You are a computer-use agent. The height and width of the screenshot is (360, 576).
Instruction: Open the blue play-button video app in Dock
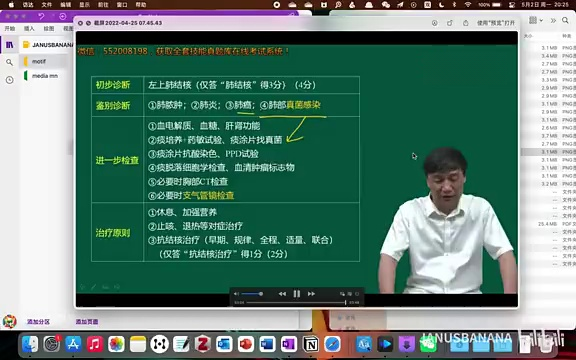385,344
